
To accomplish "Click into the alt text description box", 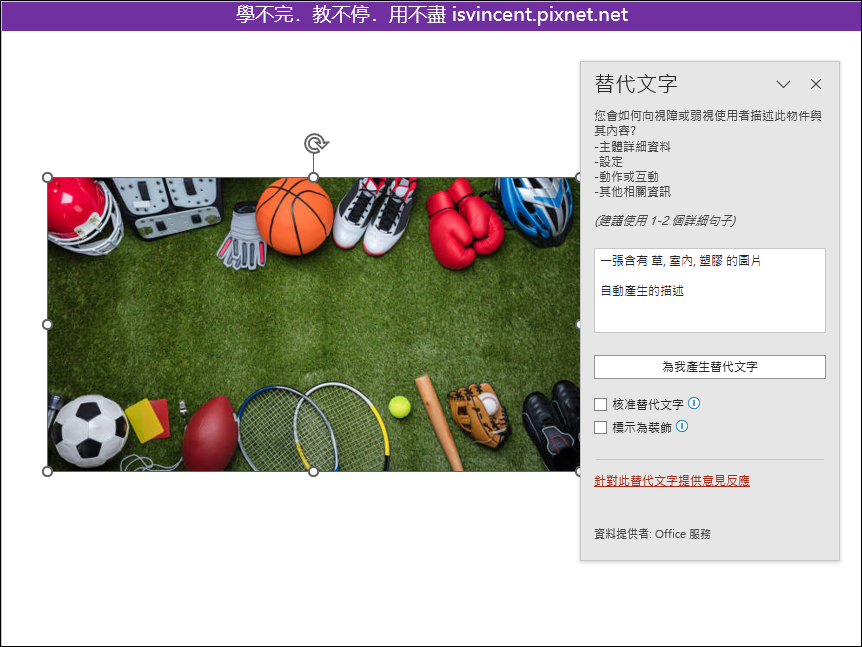I will tap(710, 290).
